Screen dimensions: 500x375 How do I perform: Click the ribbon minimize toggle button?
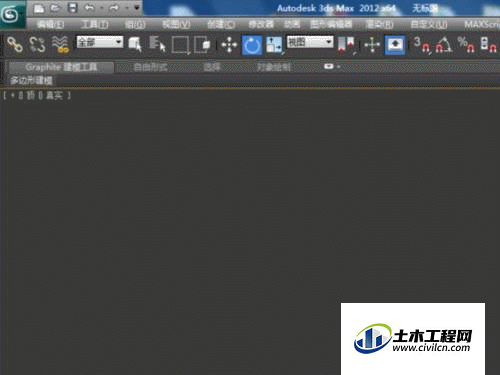pyautogui.click(x=329, y=67)
